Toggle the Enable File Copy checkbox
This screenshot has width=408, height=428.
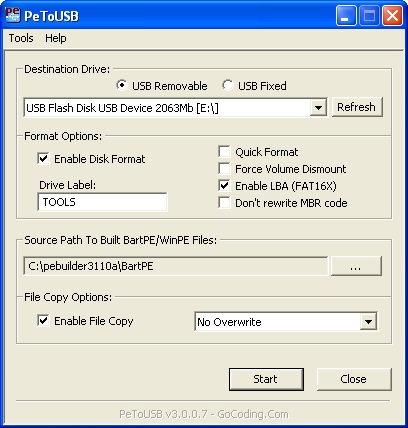click(43, 321)
